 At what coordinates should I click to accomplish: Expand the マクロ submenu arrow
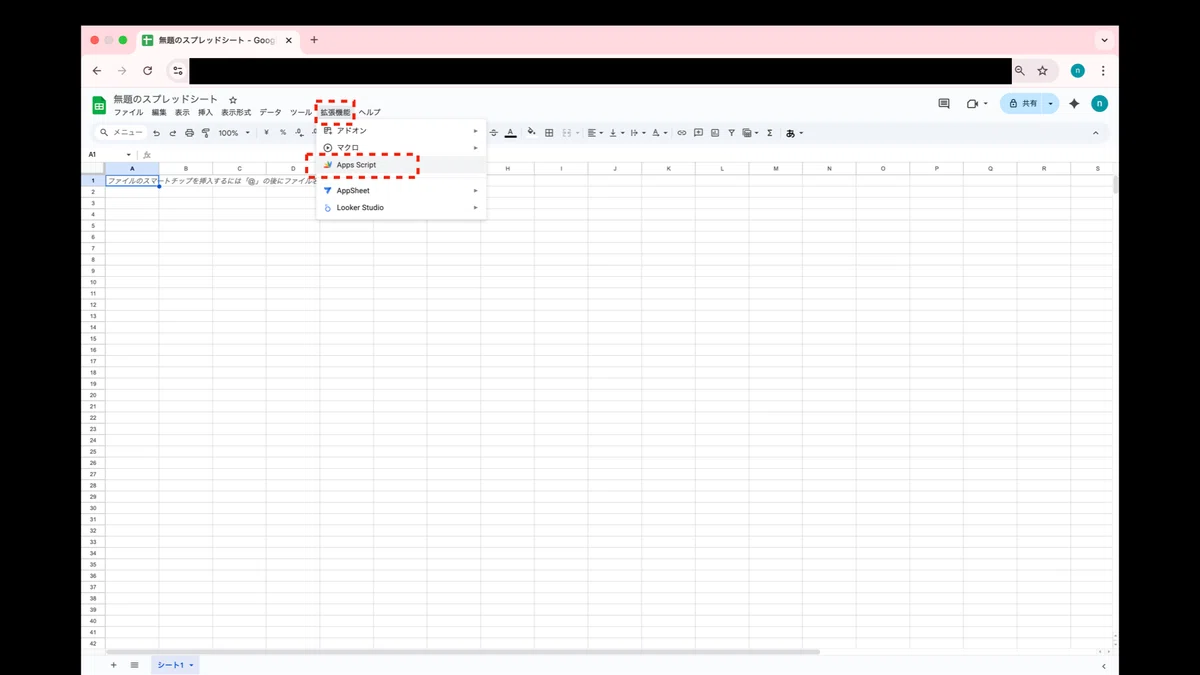click(476, 148)
